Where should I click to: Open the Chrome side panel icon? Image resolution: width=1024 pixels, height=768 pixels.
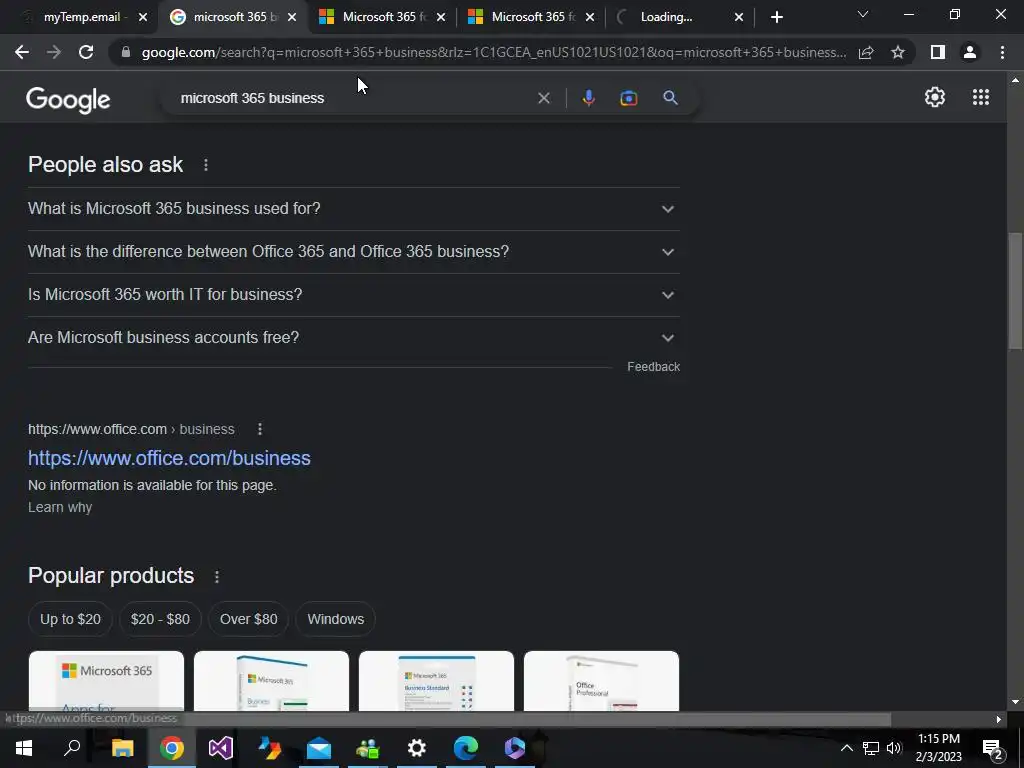938,52
